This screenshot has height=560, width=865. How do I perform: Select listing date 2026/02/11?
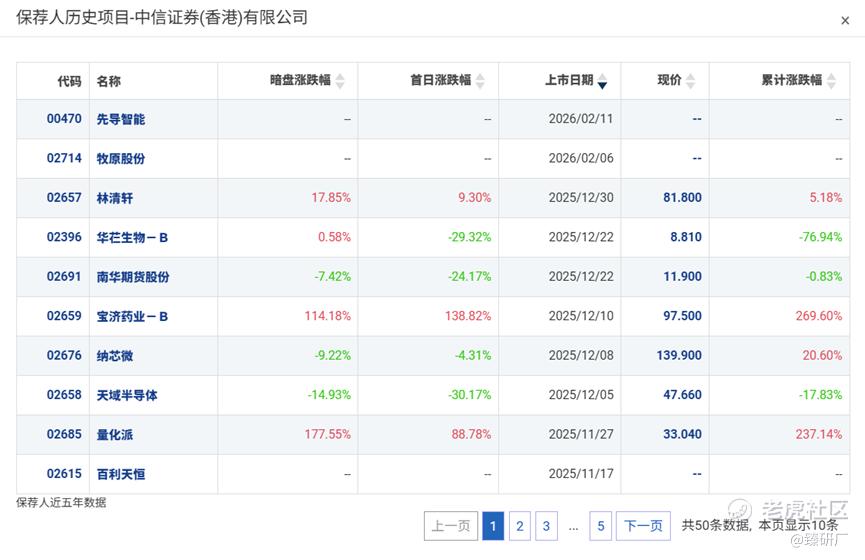tap(581, 119)
